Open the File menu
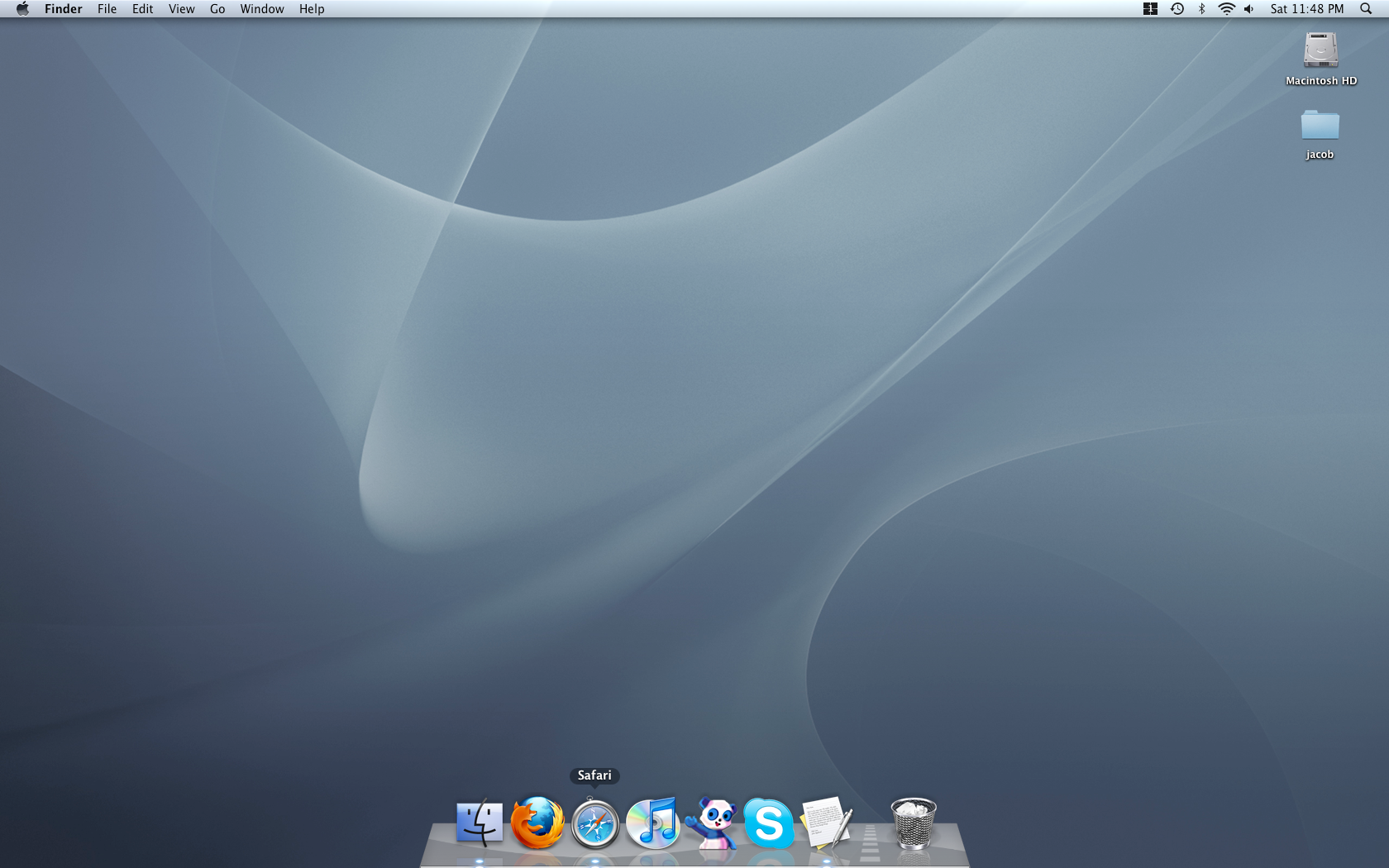The width and height of the screenshot is (1389, 868). (x=107, y=9)
